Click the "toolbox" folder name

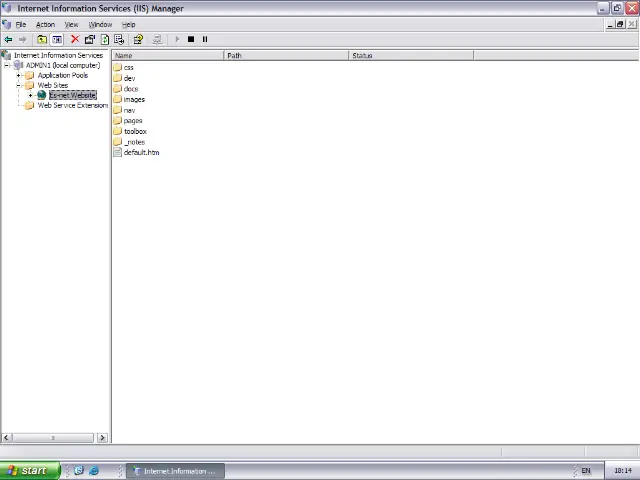coord(136,131)
